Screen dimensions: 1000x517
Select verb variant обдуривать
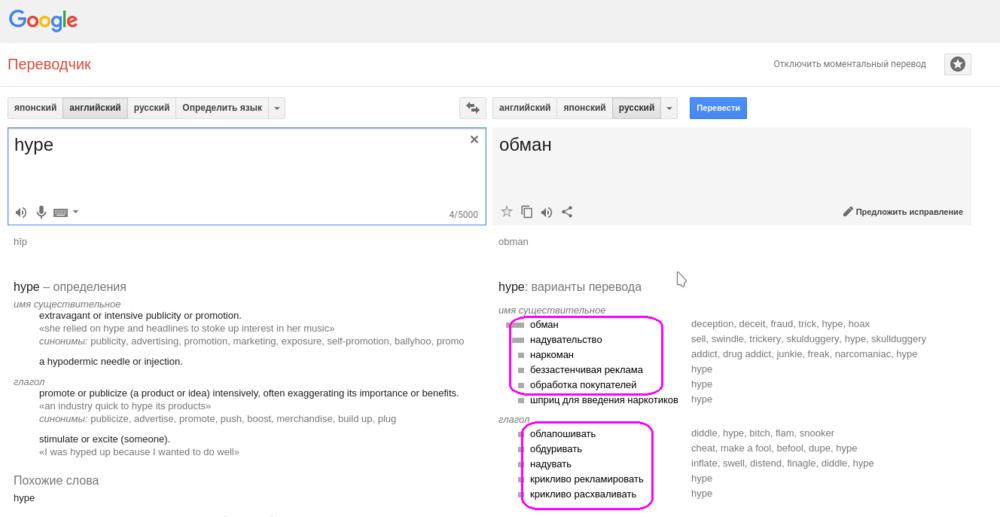556,449
